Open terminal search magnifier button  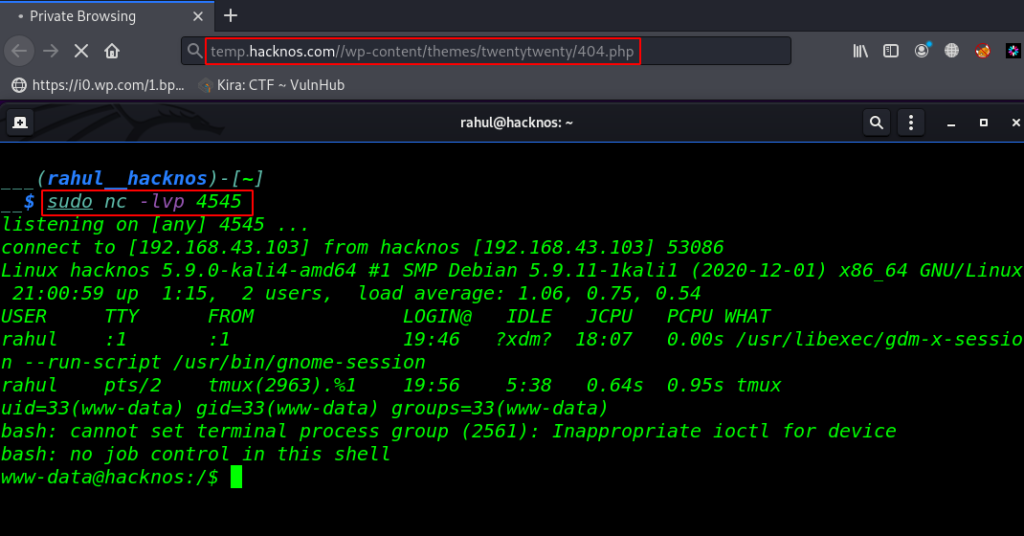(876, 123)
